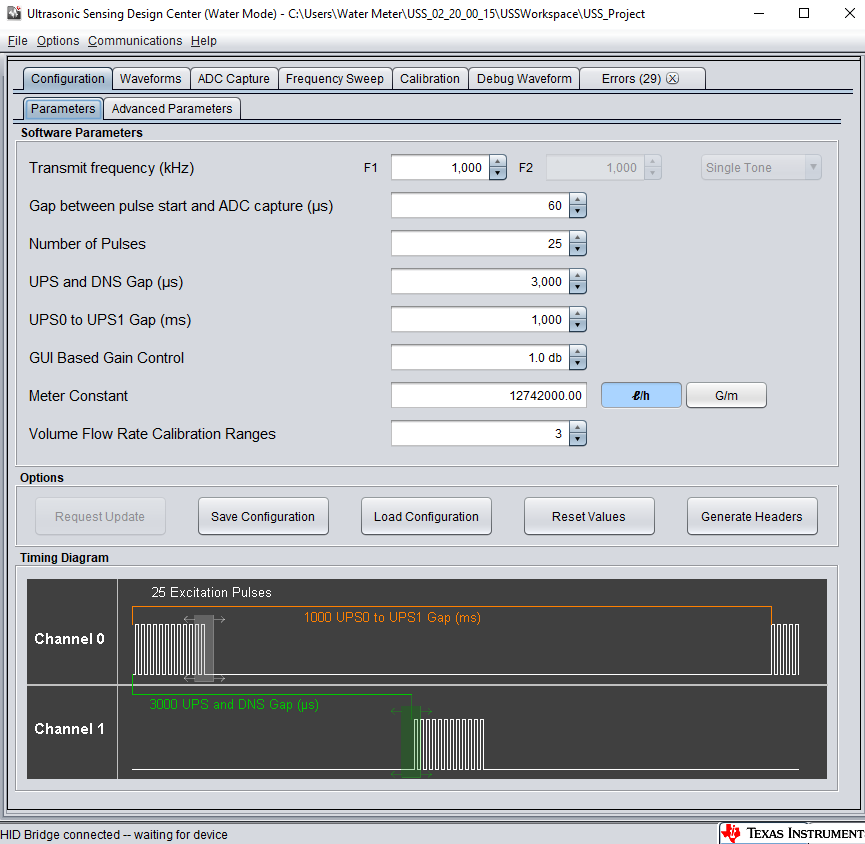Click the '1000 UPS0 to UPS1 Gap (ms)' label
Viewport: 865px width, 844px height.
coord(392,617)
